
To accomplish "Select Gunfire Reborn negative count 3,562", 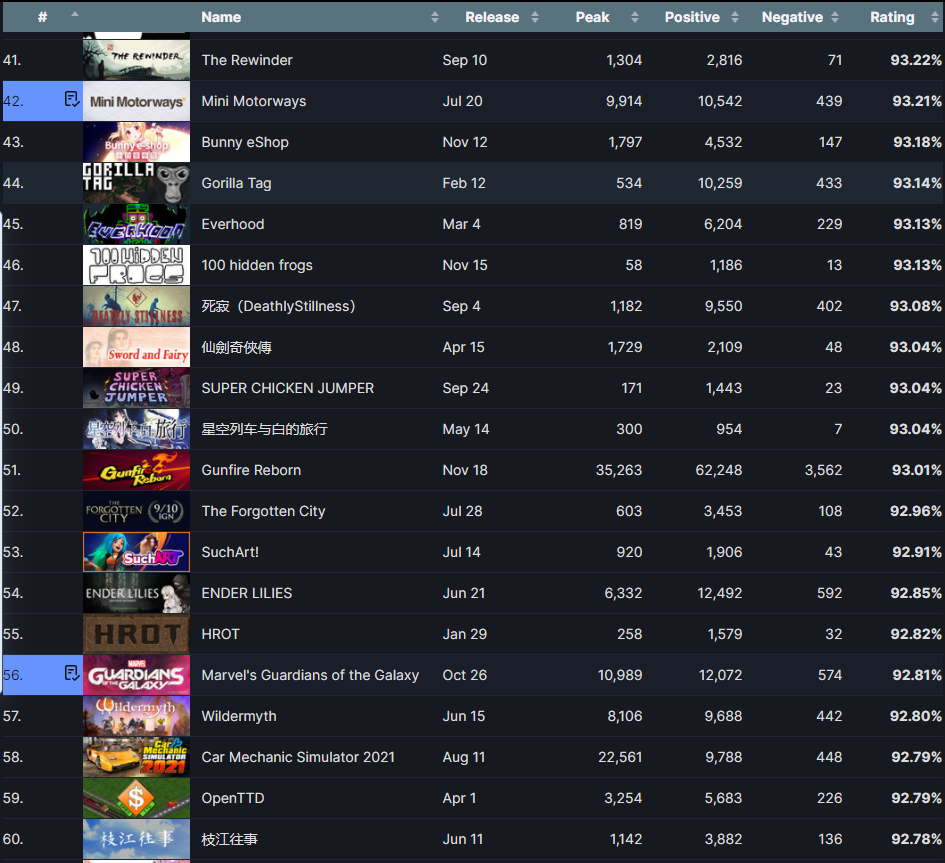I will [x=823, y=470].
